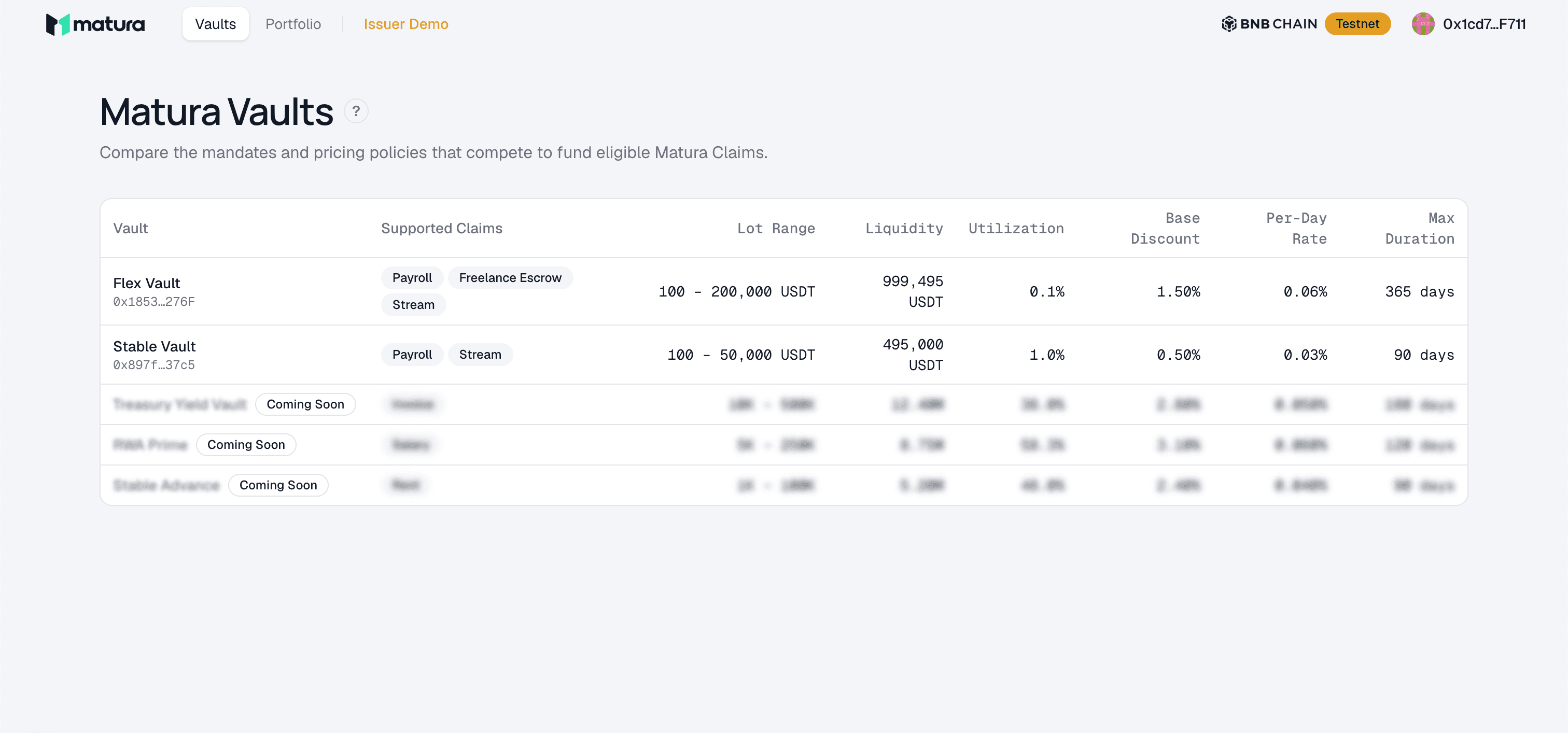Click the Matura logo in the header
Image resolution: width=1568 pixels, height=733 pixels.
pyautogui.click(x=95, y=24)
